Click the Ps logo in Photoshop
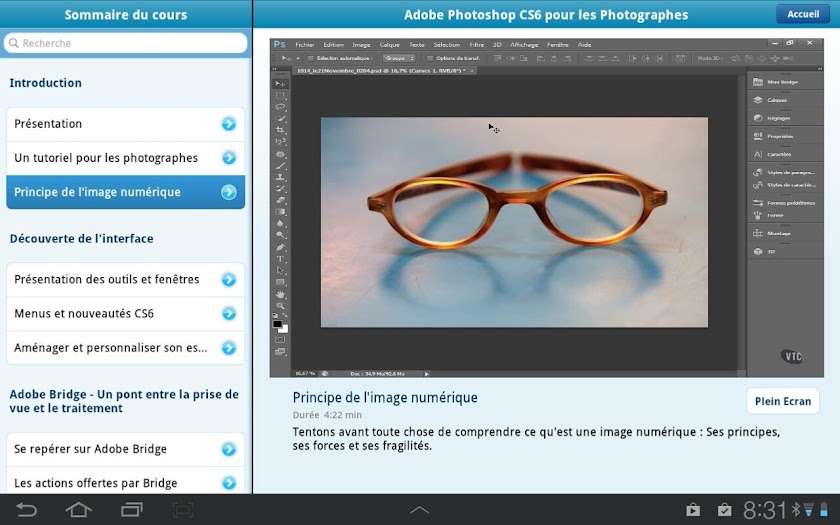 tap(280, 44)
